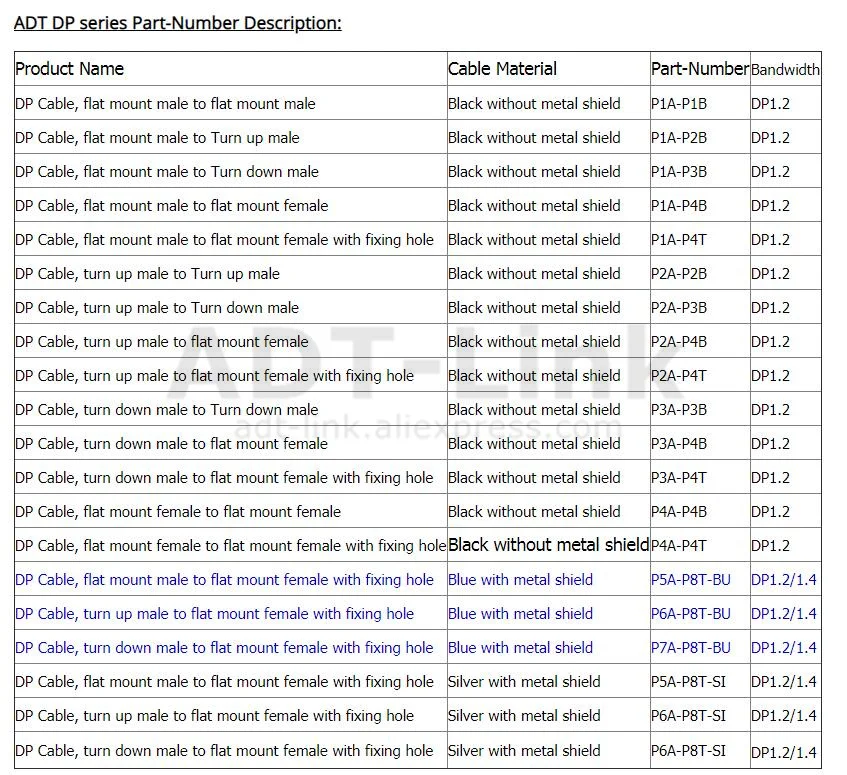This screenshot has width=847, height=775.
Task: Select the P2A-P3B part number
Action: point(679,308)
